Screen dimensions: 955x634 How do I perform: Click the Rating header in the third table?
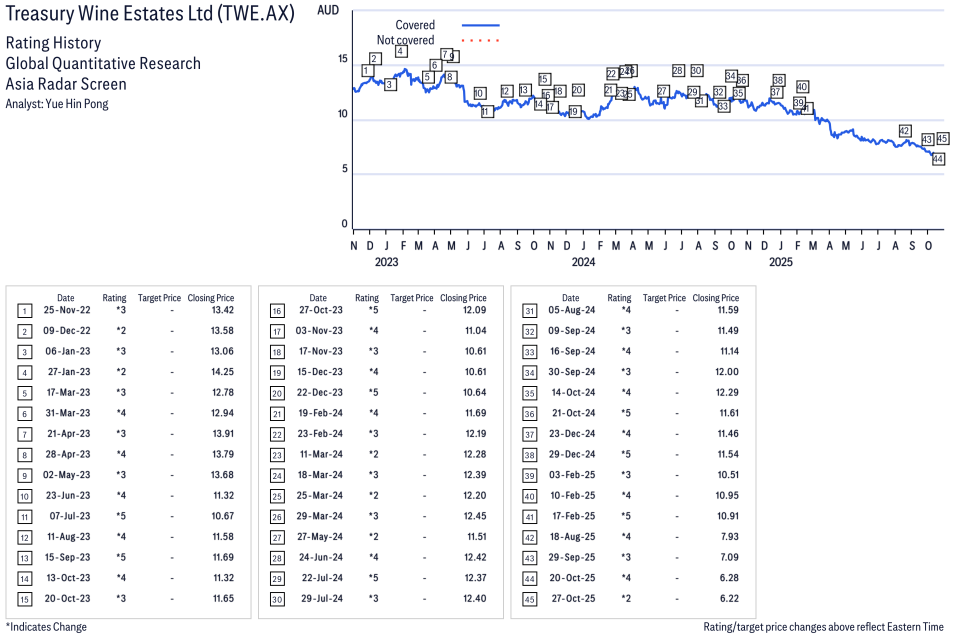(x=619, y=298)
